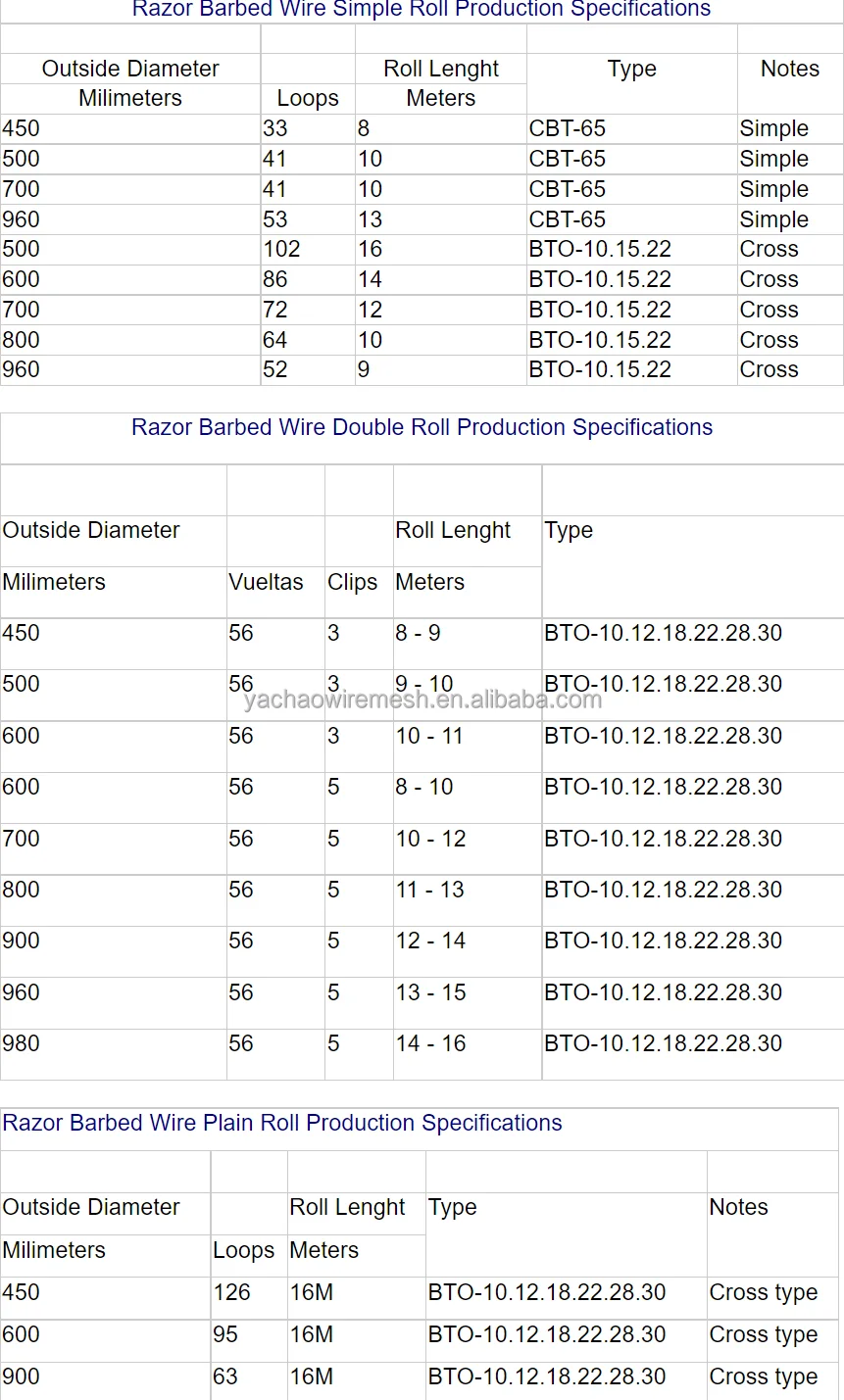Select the 980 diameter cell in Double Roll table
The height and width of the screenshot is (1400, 844).
click(x=20, y=1043)
